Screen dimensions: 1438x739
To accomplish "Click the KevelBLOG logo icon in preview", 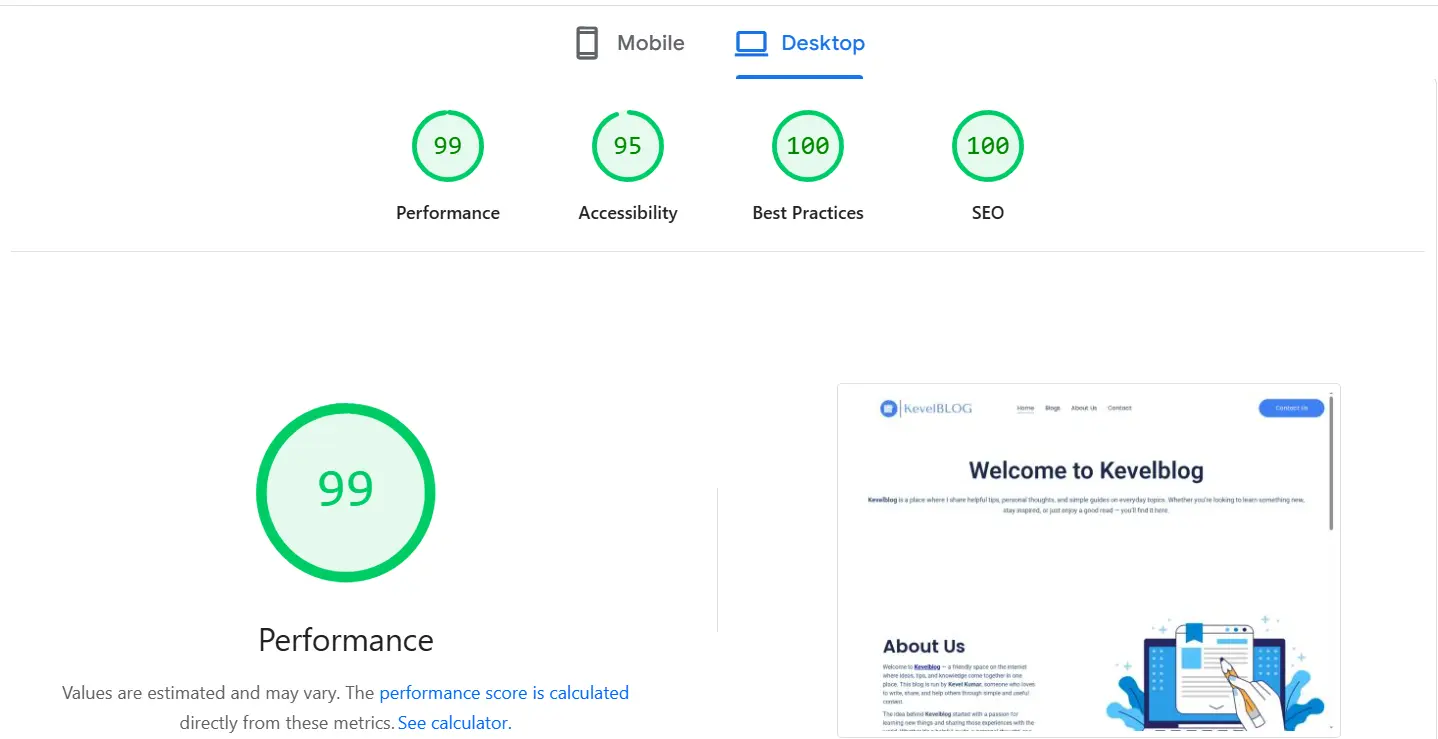I will (888, 408).
